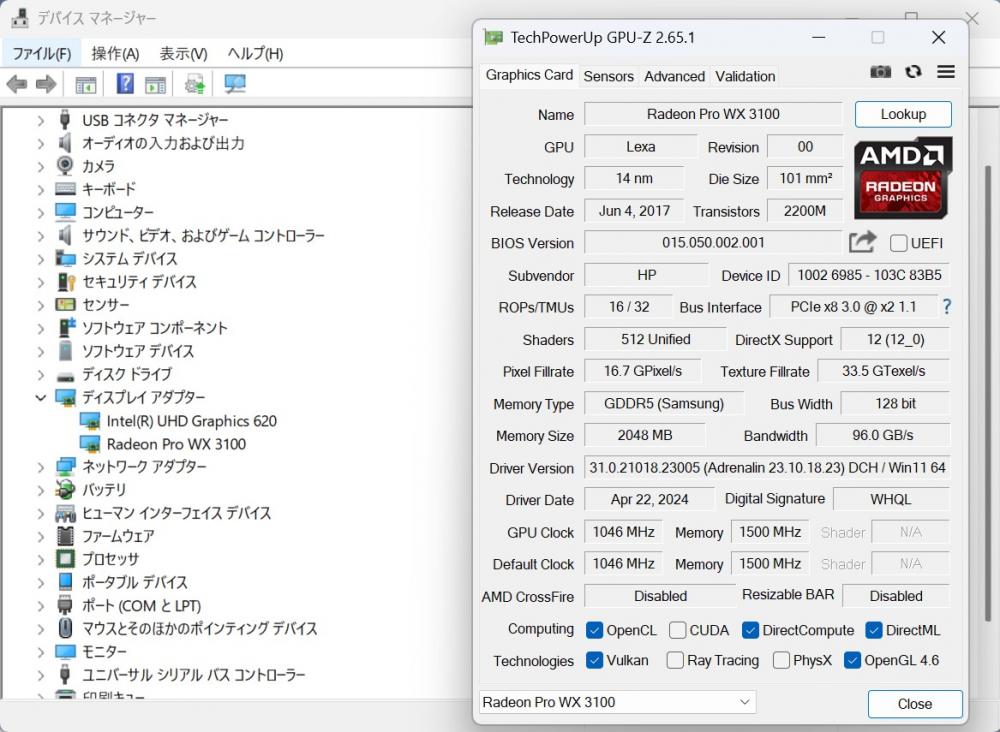Select Intel(R) UHD Graphics 620 adapter

tap(191, 421)
